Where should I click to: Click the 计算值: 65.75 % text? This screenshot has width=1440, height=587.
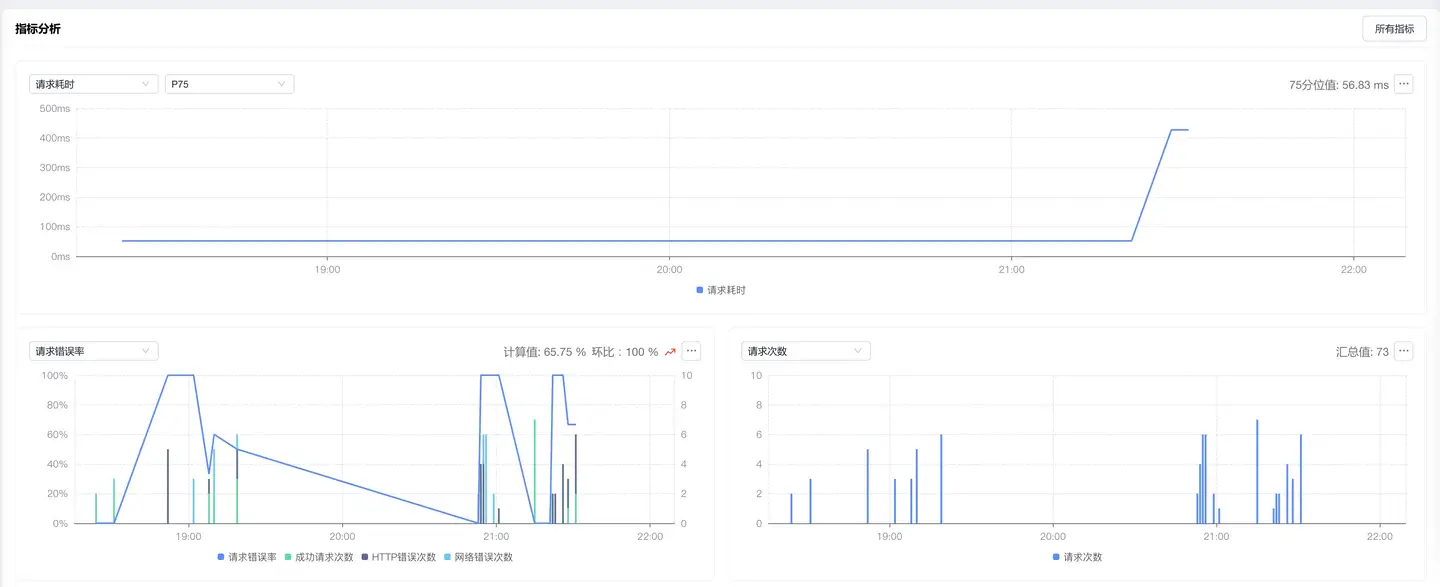pyautogui.click(x=544, y=352)
